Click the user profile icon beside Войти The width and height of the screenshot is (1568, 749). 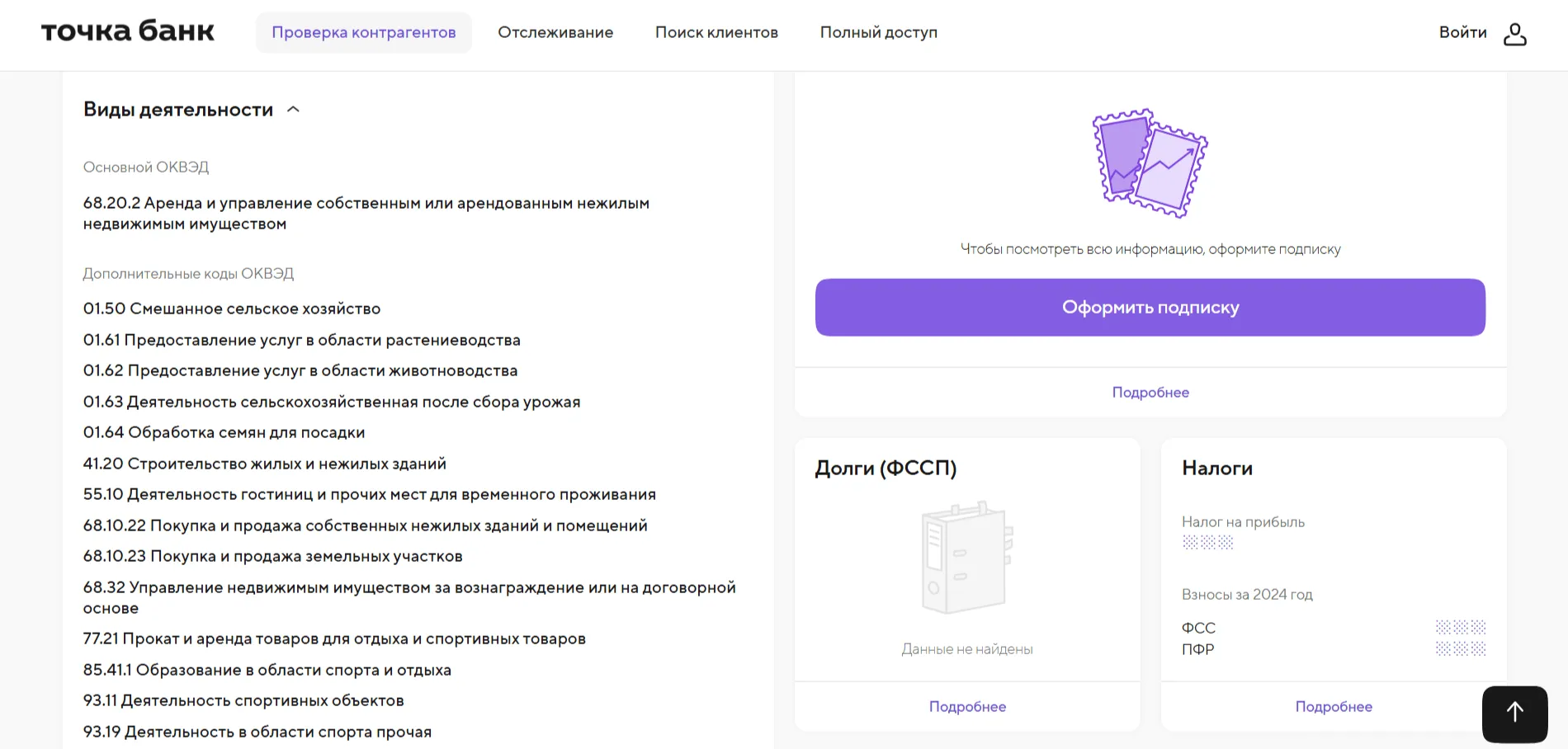1515,33
